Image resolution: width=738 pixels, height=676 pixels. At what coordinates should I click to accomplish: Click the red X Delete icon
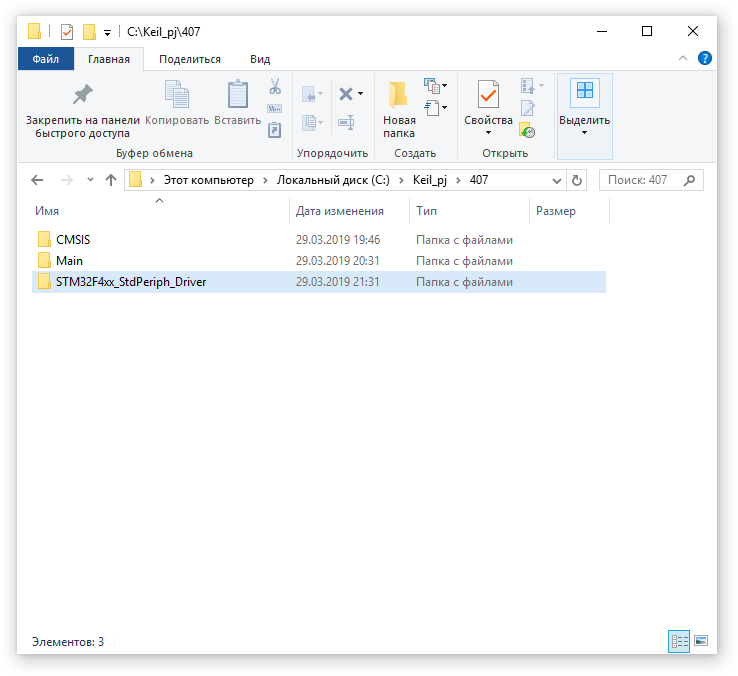point(346,94)
